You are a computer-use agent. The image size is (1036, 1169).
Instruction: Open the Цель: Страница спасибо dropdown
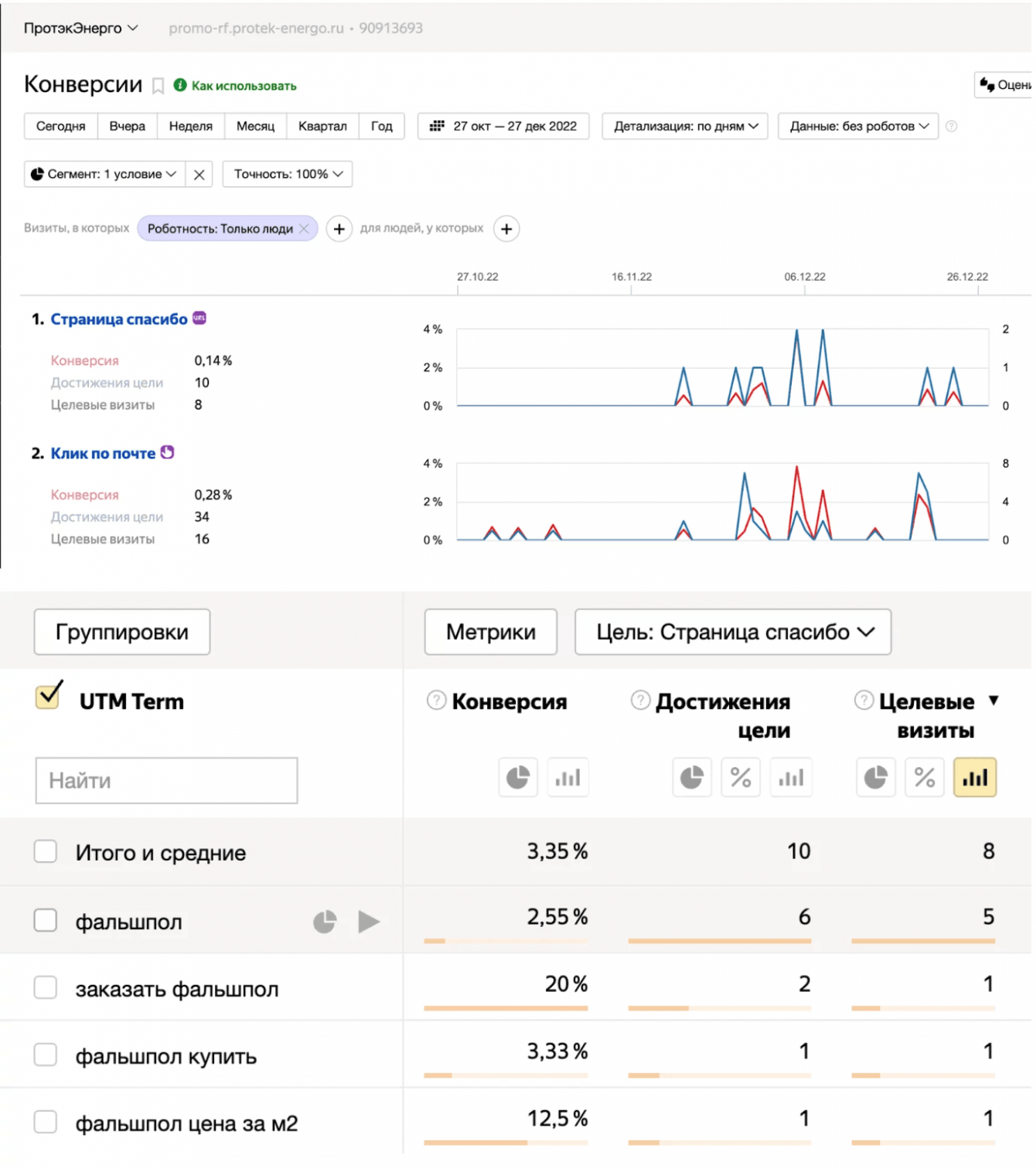733,632
